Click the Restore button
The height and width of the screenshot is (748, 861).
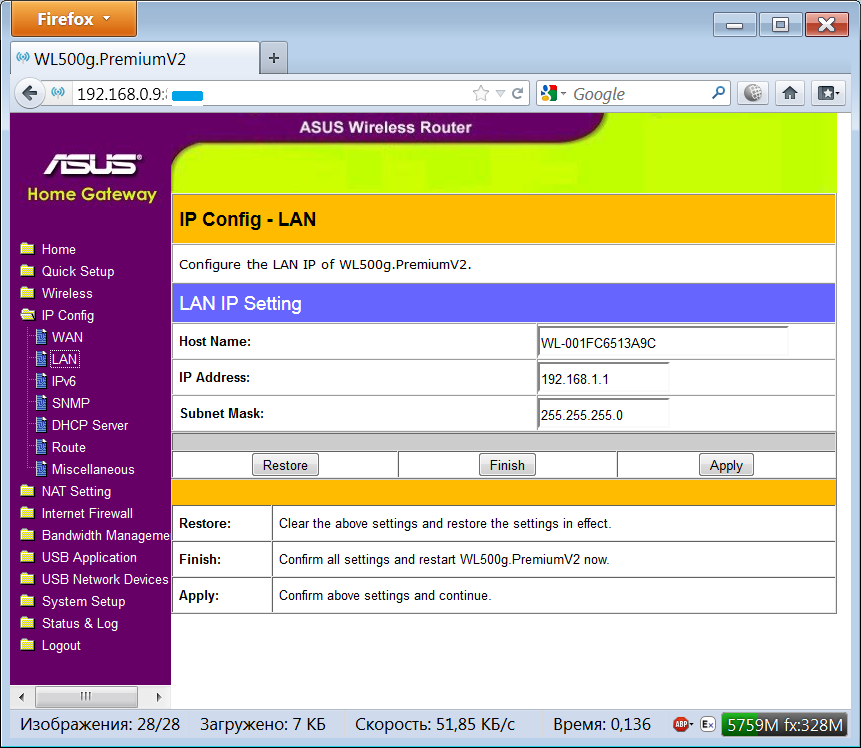(x=285, y=465)
